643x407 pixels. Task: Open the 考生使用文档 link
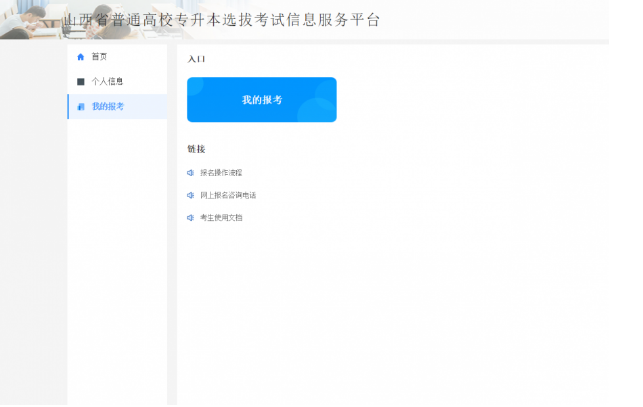tap(221, 217)
